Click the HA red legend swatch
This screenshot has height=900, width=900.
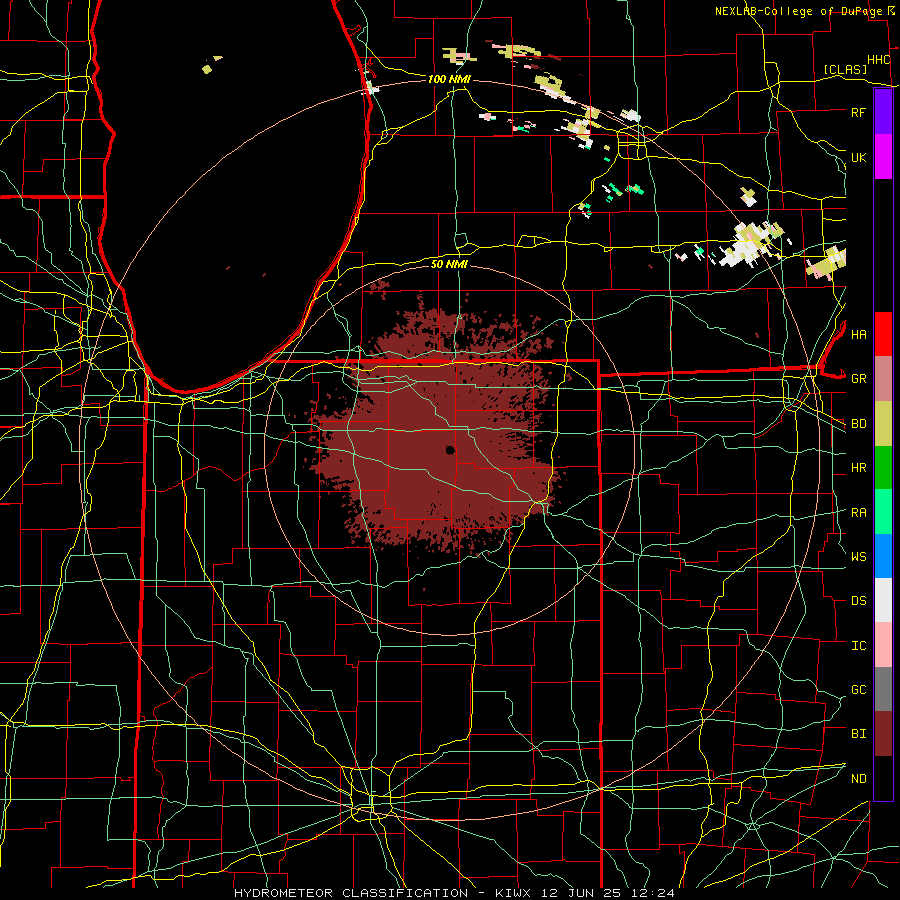883,334
